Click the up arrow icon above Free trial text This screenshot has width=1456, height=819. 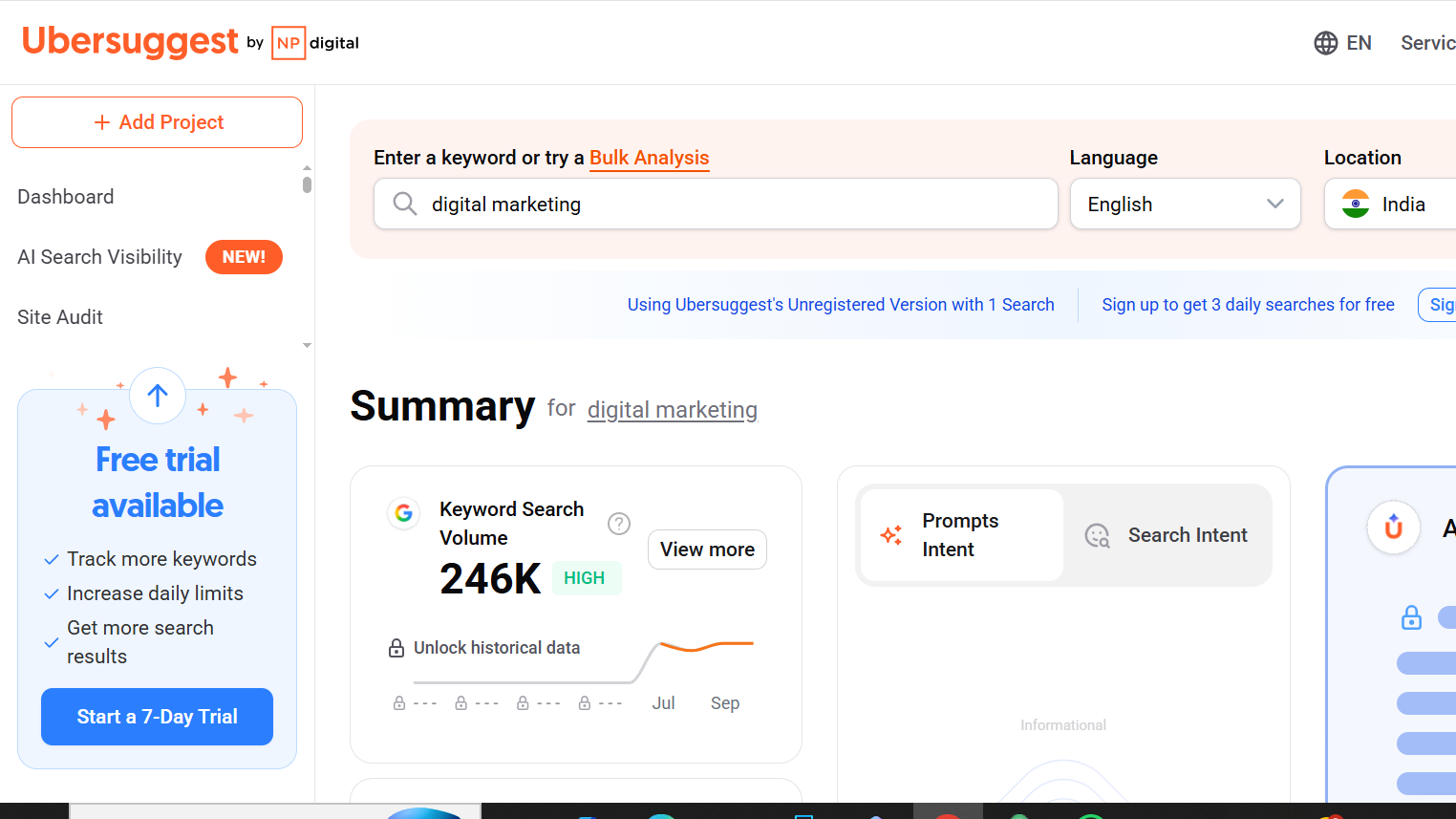point(157,395)
